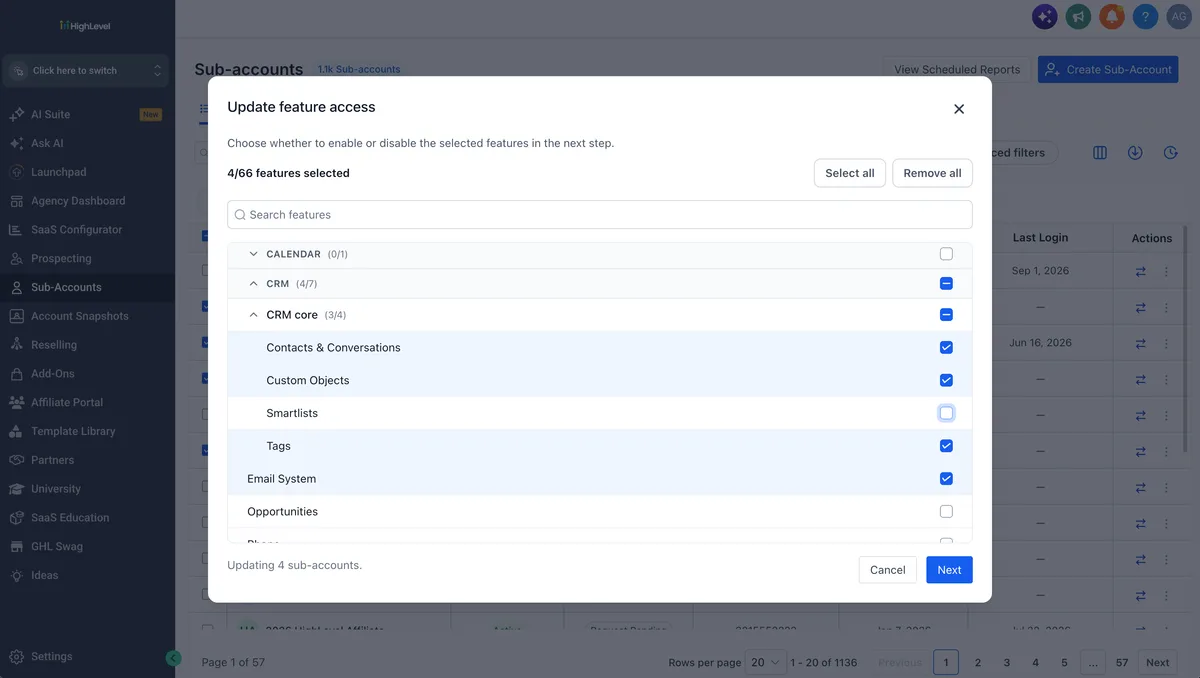Collapse the CRM core subgroup
The width and height of the screenshot is (1200, 678).
(254, 315)
